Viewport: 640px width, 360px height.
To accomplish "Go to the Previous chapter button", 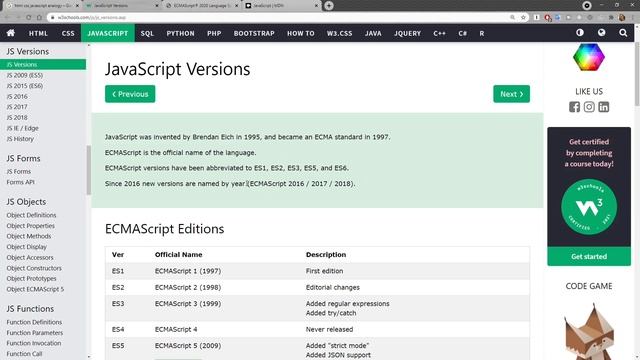I will coord(130,94).
